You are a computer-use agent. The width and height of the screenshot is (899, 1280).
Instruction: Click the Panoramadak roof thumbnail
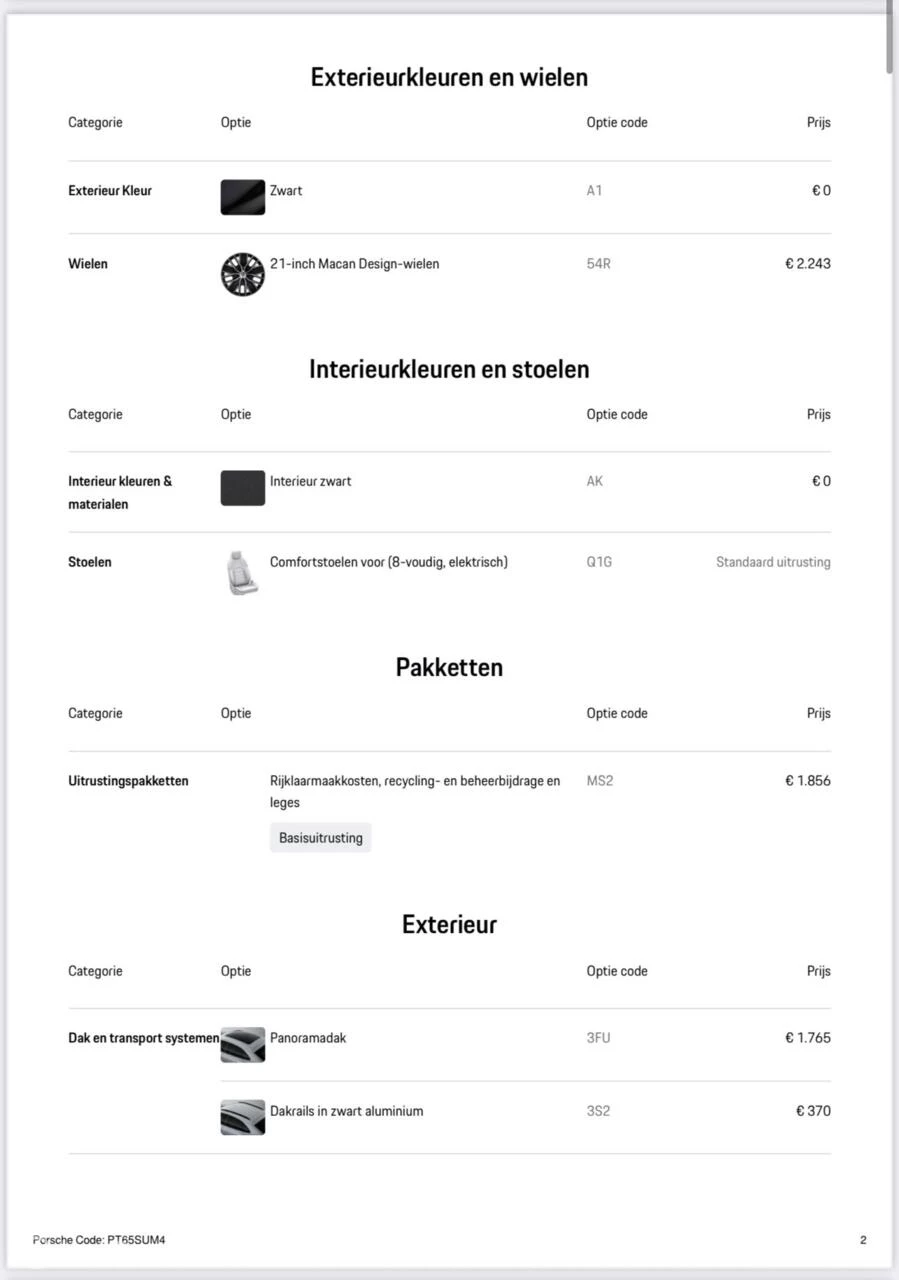point(242,1044)
